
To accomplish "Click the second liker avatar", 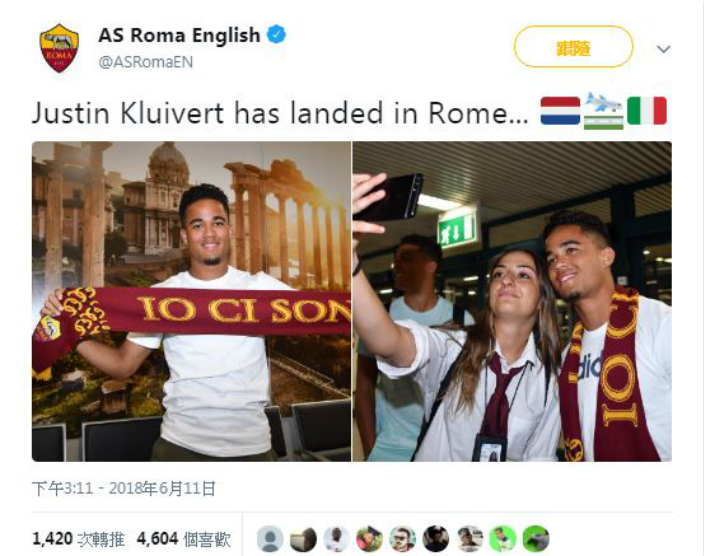I will click(303, 539).
